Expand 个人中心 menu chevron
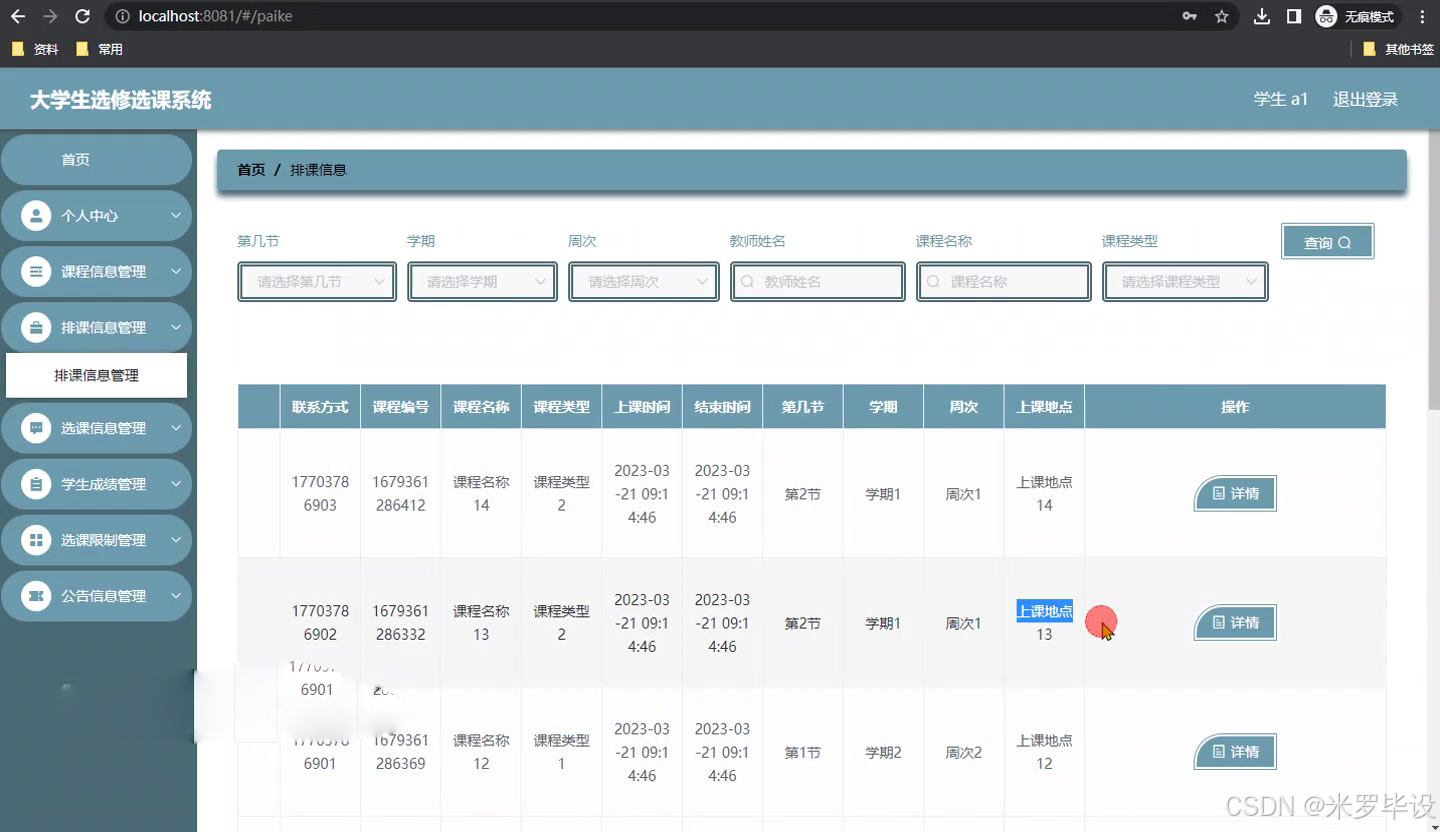 tap(176, 216)
